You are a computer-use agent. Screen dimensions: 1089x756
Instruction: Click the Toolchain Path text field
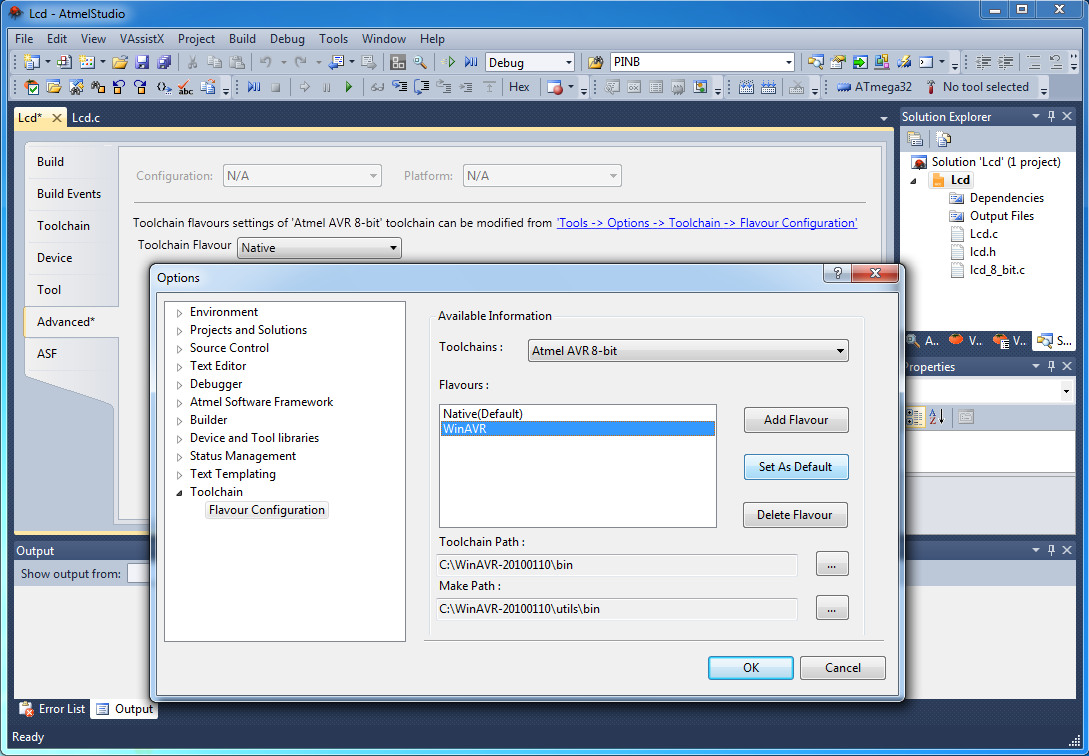pos(617,565)
